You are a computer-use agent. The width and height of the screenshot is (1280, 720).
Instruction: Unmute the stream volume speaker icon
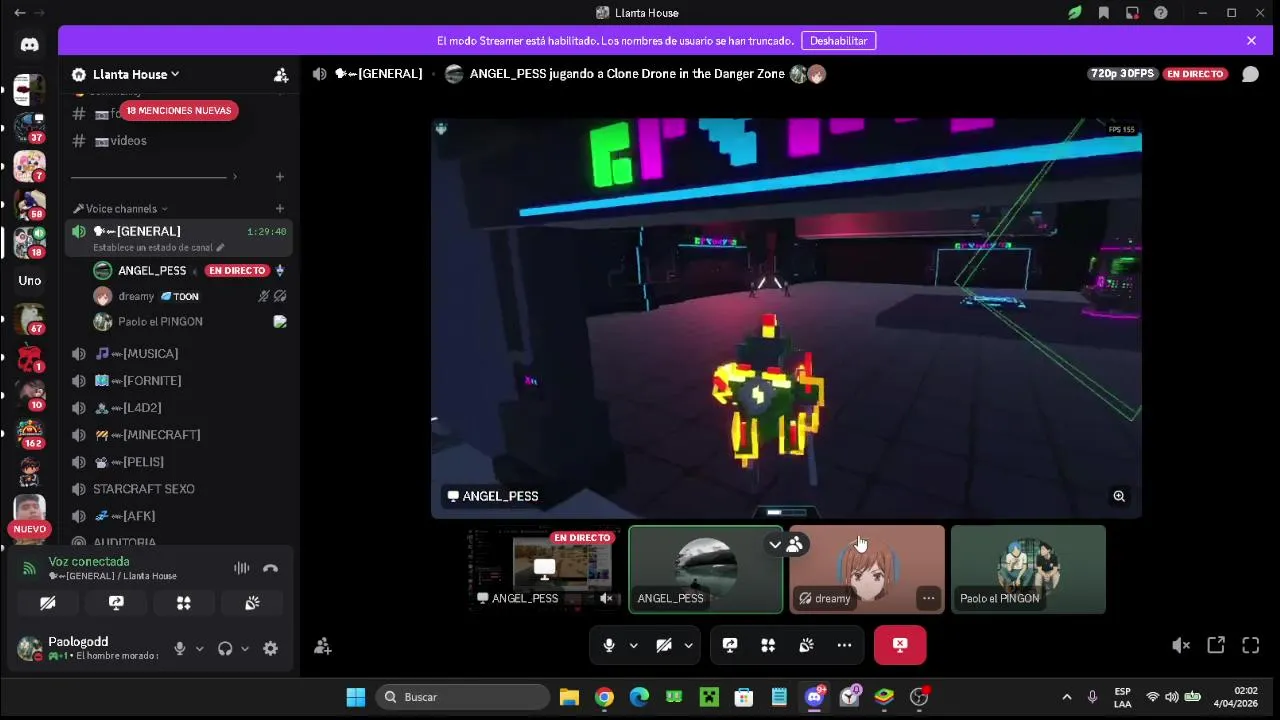point(1181,646)
